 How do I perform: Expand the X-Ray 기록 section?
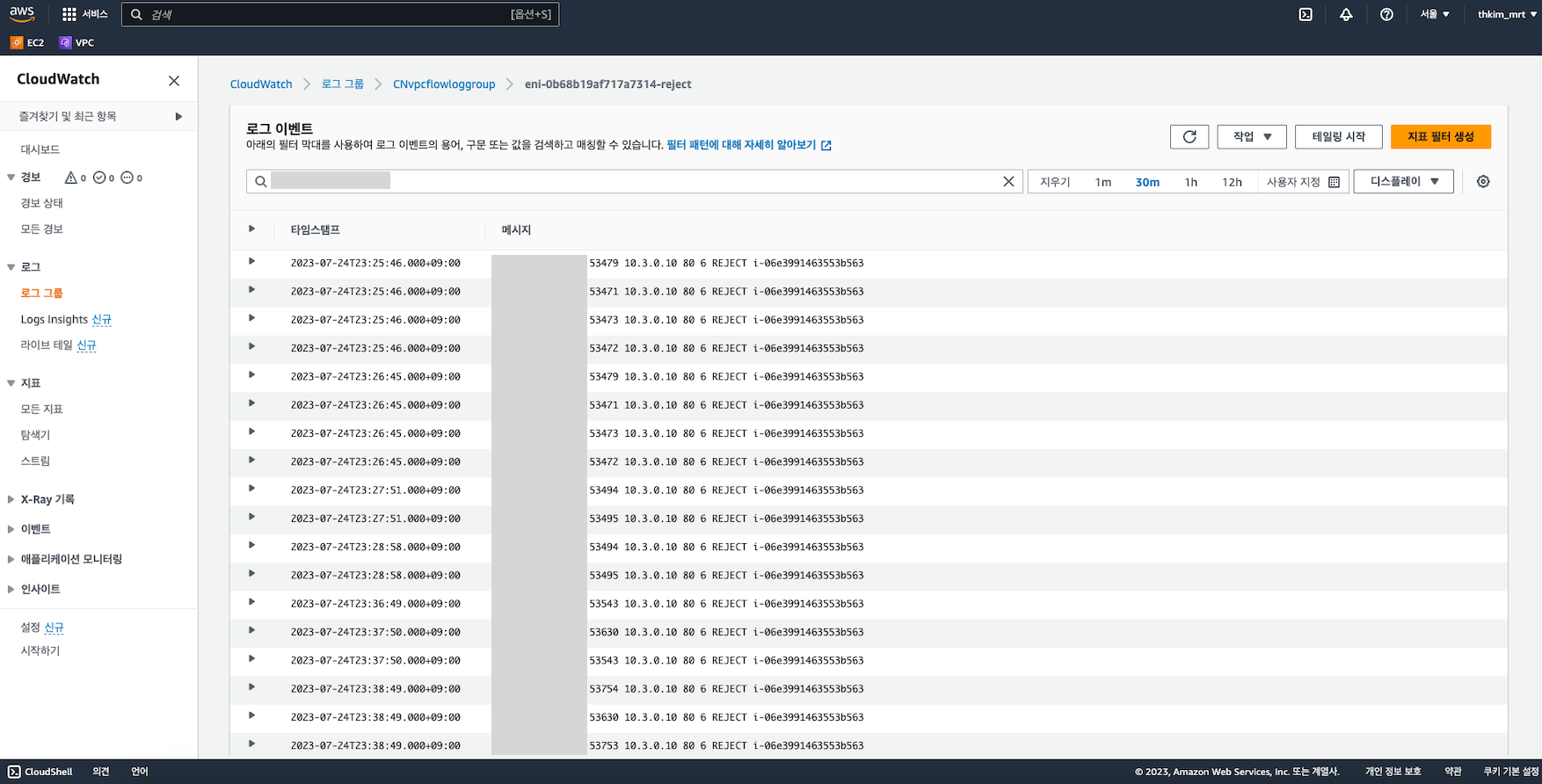click(11, 499)
